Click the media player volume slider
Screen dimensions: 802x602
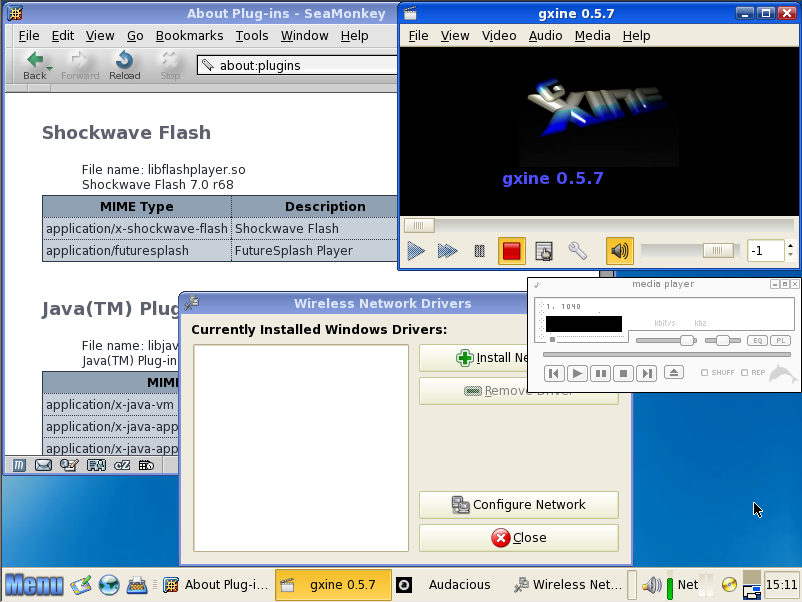[x=666, y=341]
